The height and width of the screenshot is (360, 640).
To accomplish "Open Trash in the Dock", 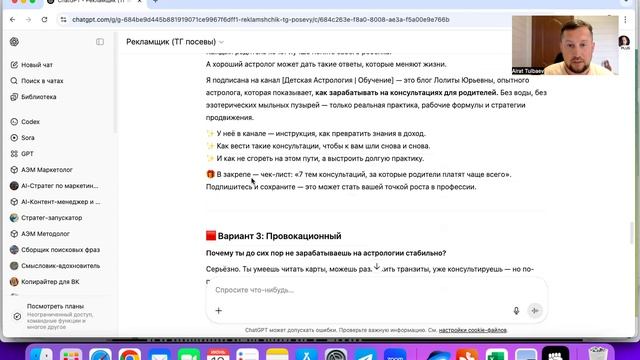I will pyautogui.click(x=598, y=354).
